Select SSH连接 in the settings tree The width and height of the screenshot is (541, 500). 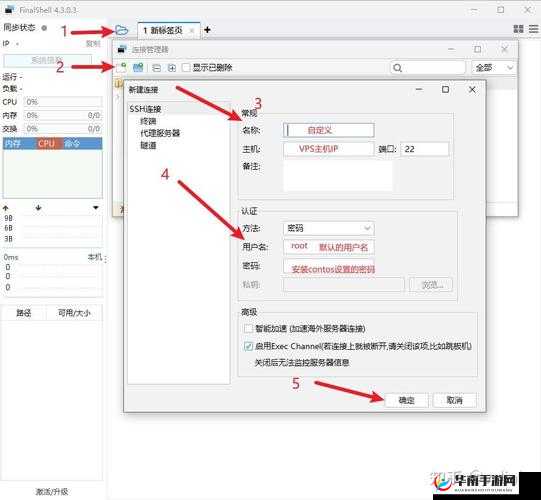click(x=145, y=109)
